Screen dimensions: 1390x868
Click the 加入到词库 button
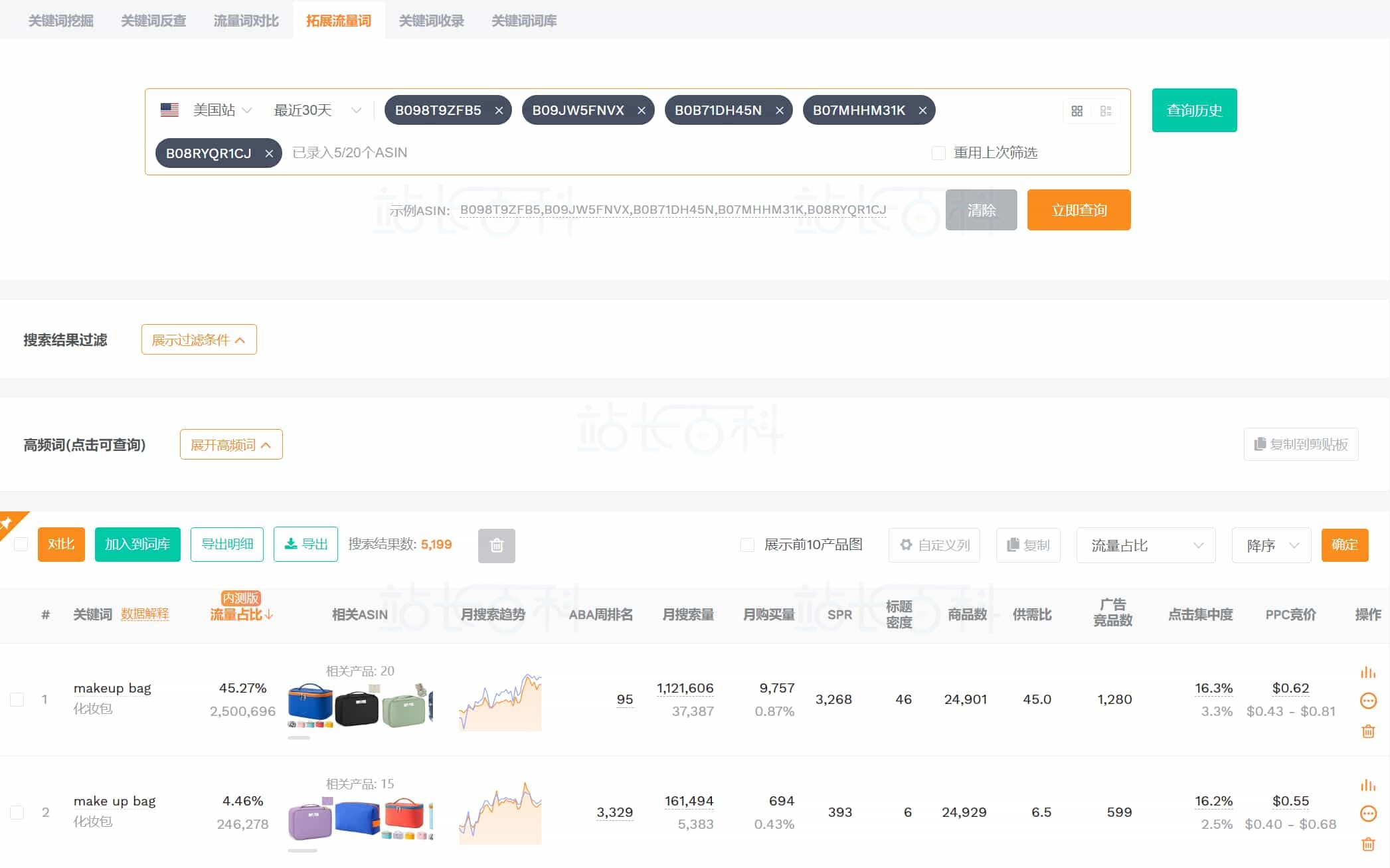pos(137,545)
